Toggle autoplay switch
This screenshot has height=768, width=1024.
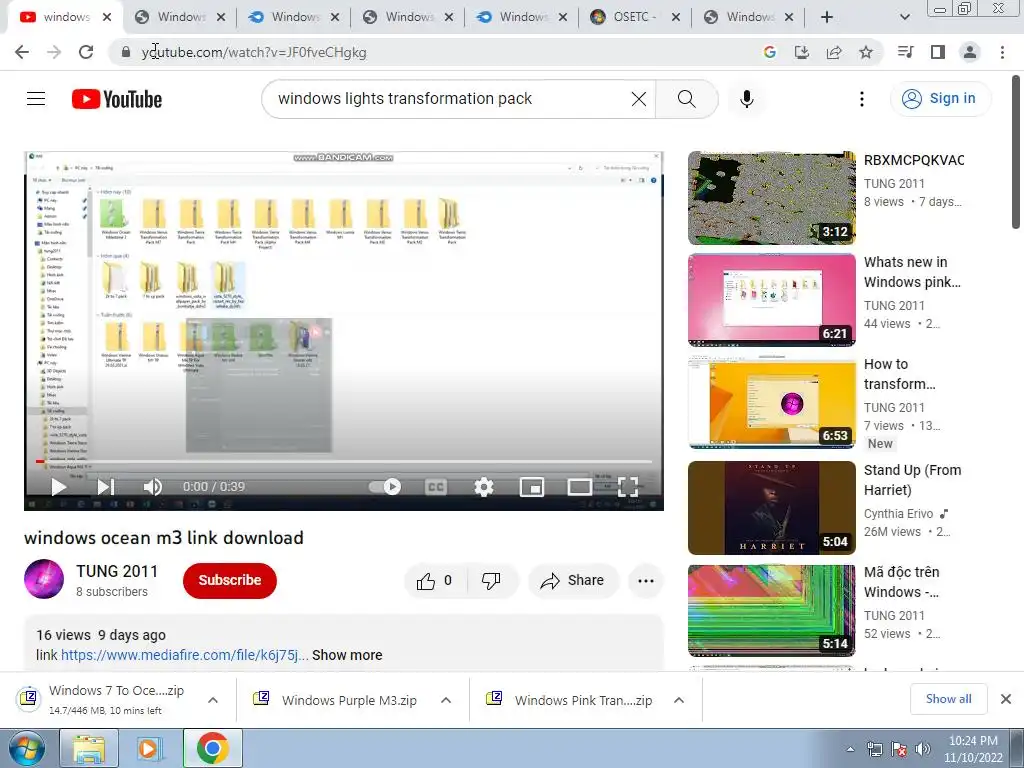385,487
